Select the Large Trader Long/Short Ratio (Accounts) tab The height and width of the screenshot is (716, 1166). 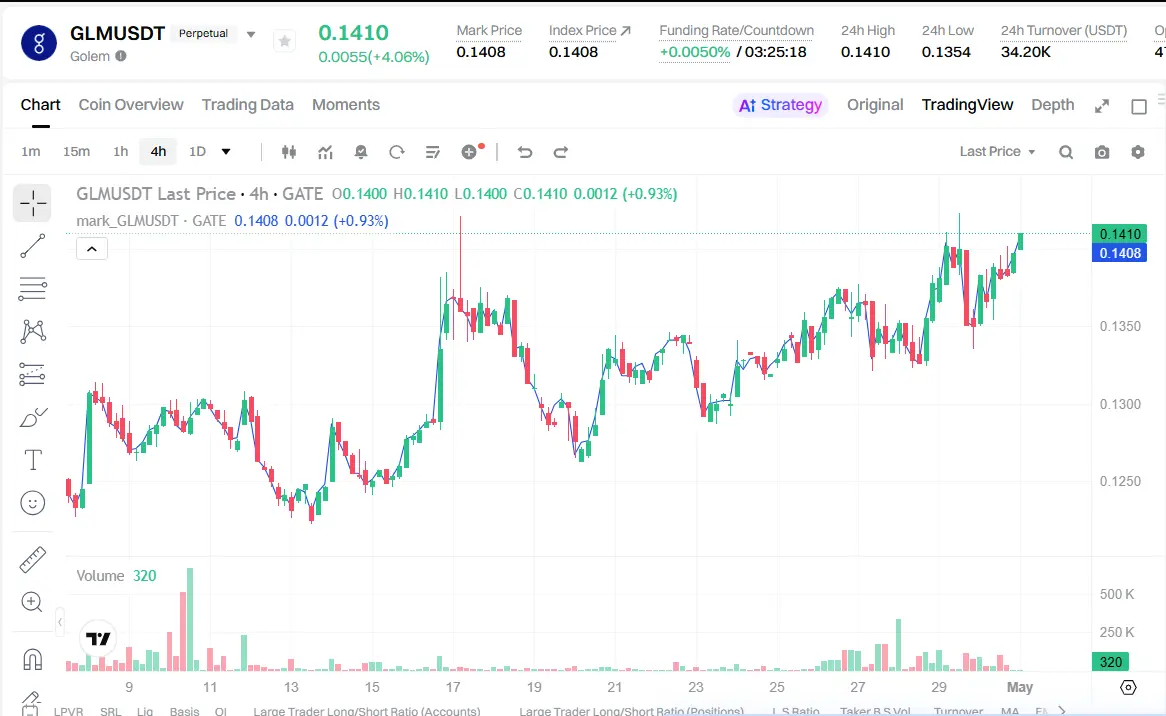[367, 711]
